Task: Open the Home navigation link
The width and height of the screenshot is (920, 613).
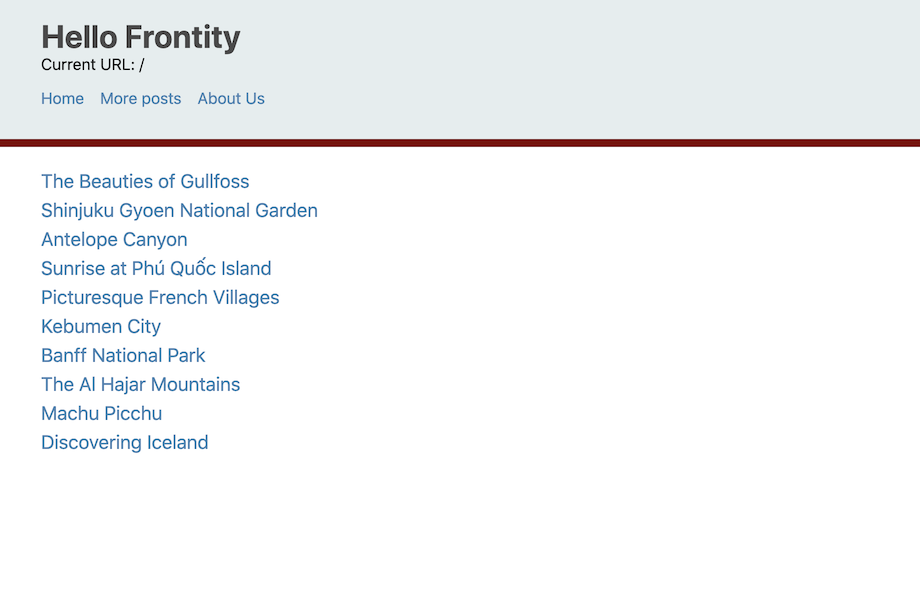Action: [62, 98]
